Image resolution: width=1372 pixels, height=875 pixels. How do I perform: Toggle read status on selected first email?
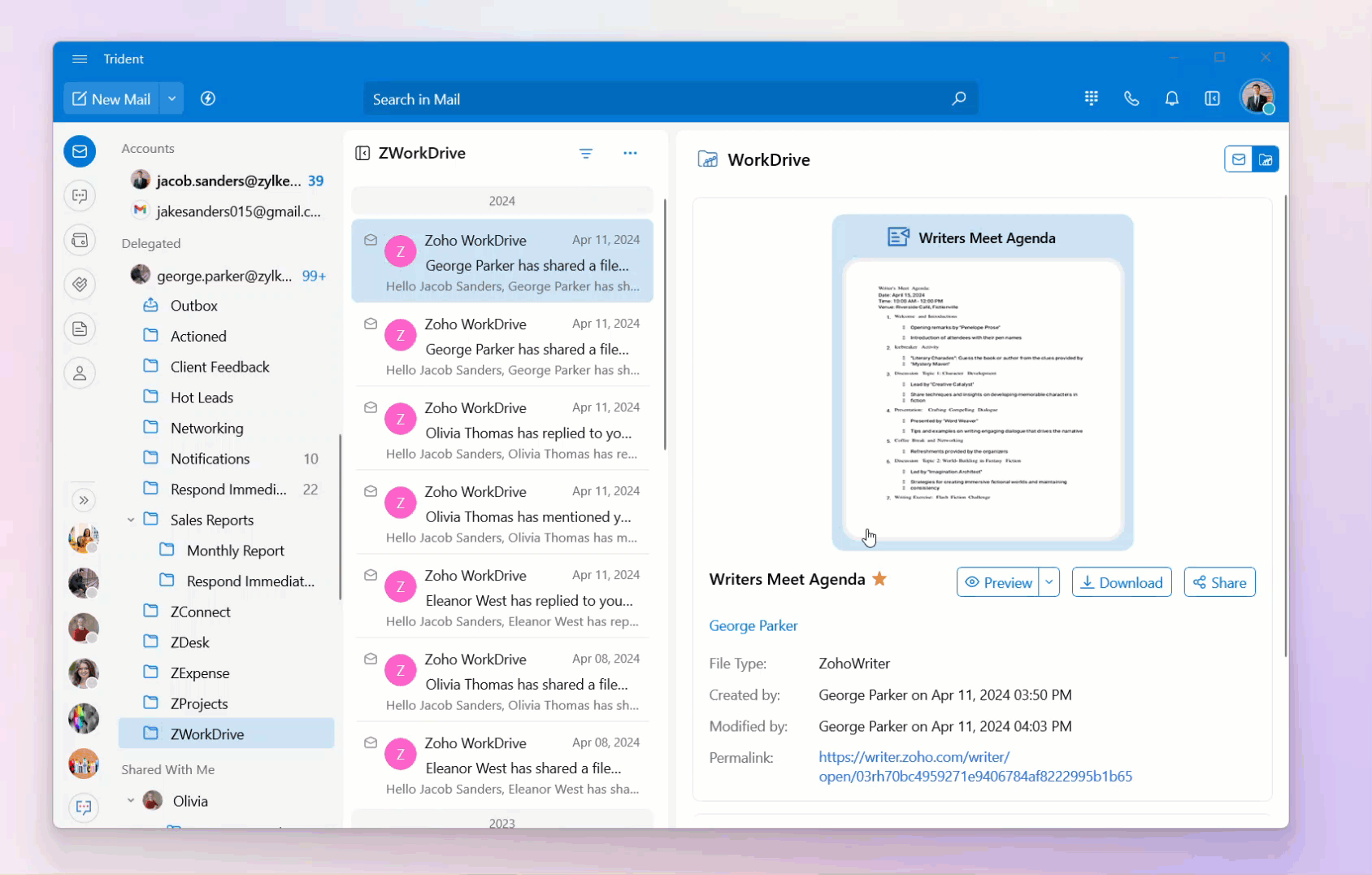371,240
